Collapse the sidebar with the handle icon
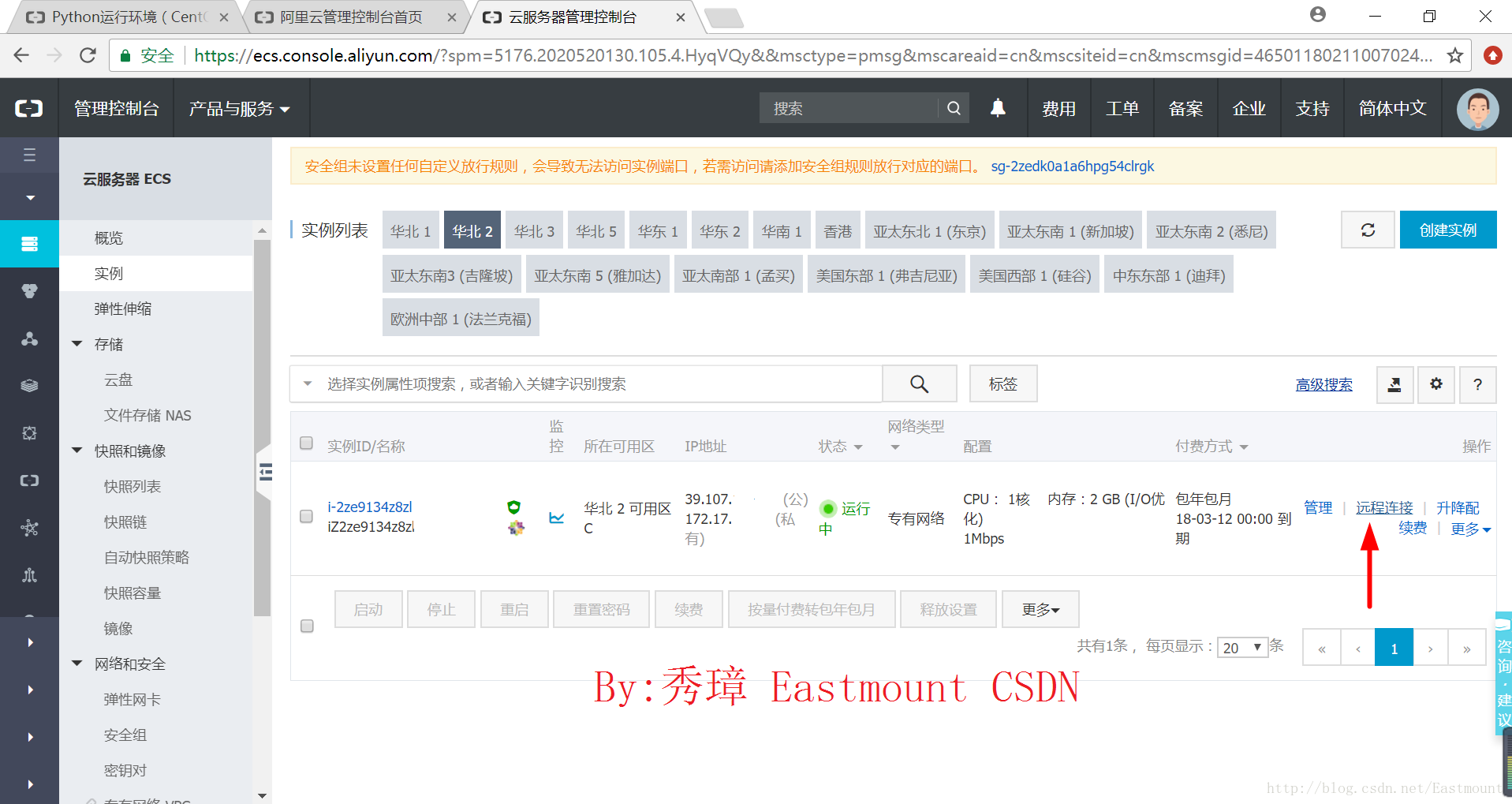Screen dimensions: 1512x804 pos(265,472)
